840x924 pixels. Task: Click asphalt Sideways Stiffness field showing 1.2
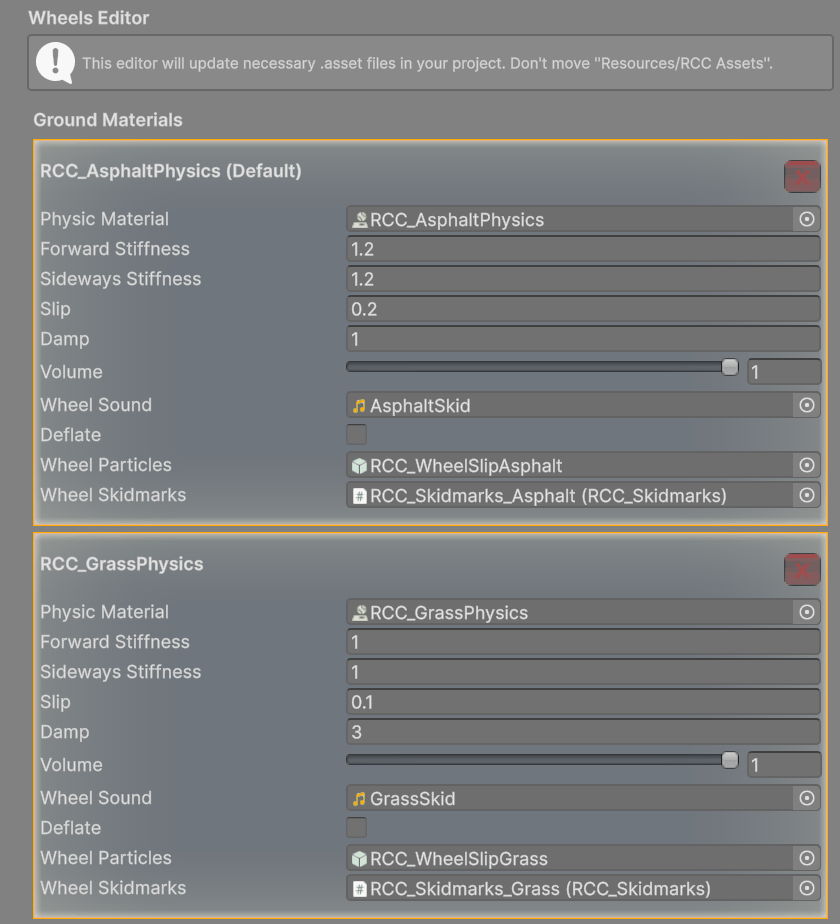coord(583,279)
